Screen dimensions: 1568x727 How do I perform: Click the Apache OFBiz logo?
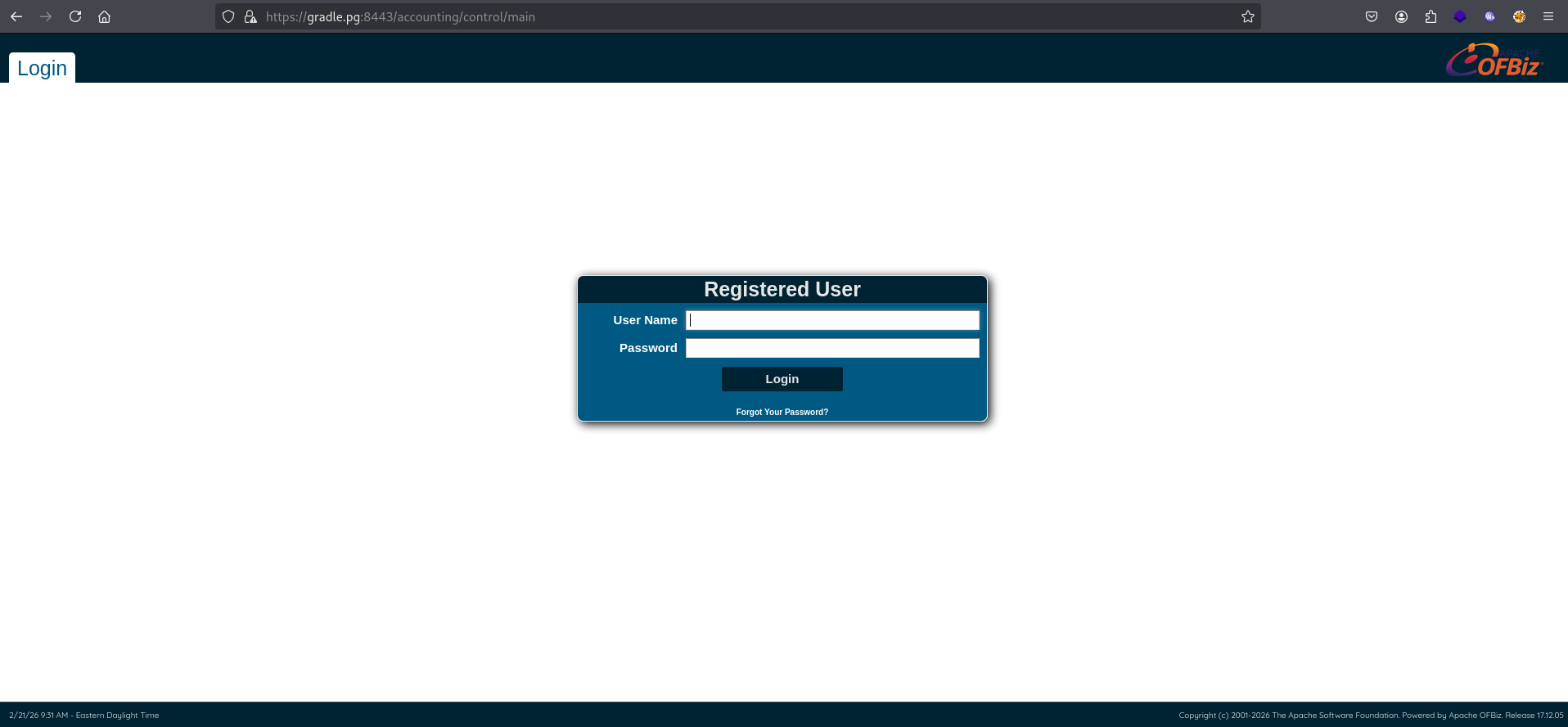click(1494, 61)
